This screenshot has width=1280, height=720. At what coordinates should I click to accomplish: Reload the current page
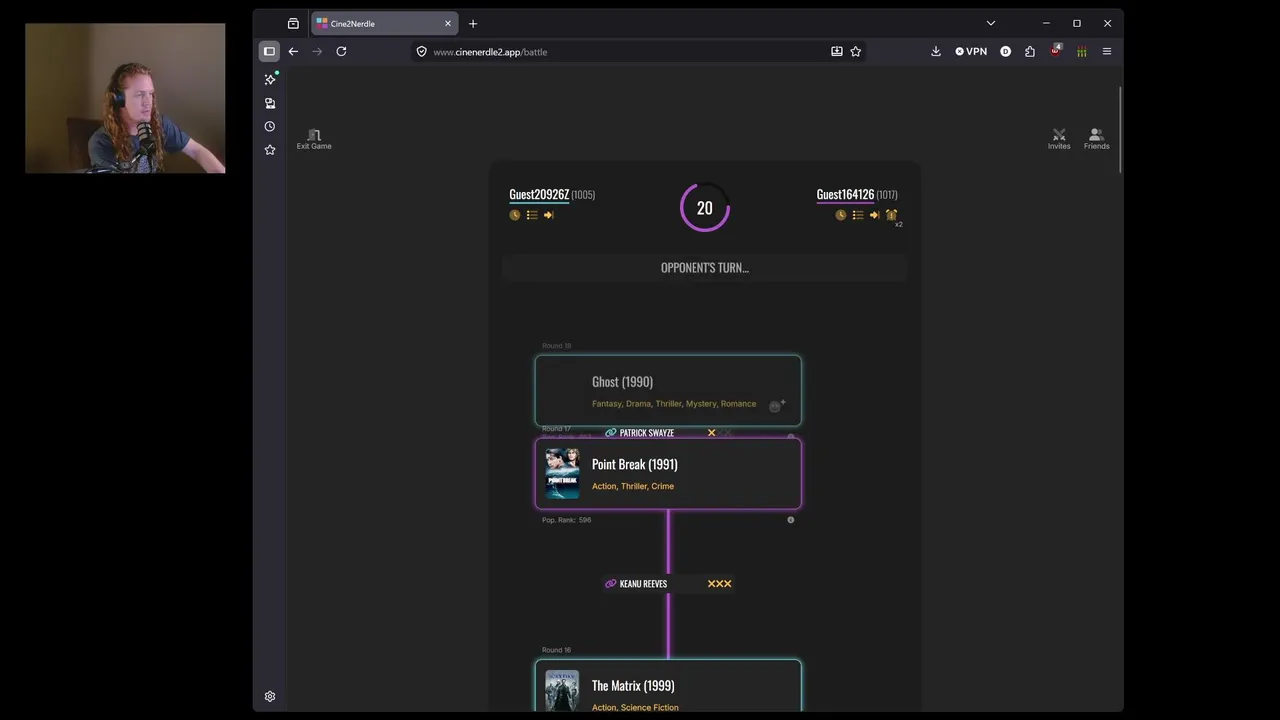click(341, 51)
